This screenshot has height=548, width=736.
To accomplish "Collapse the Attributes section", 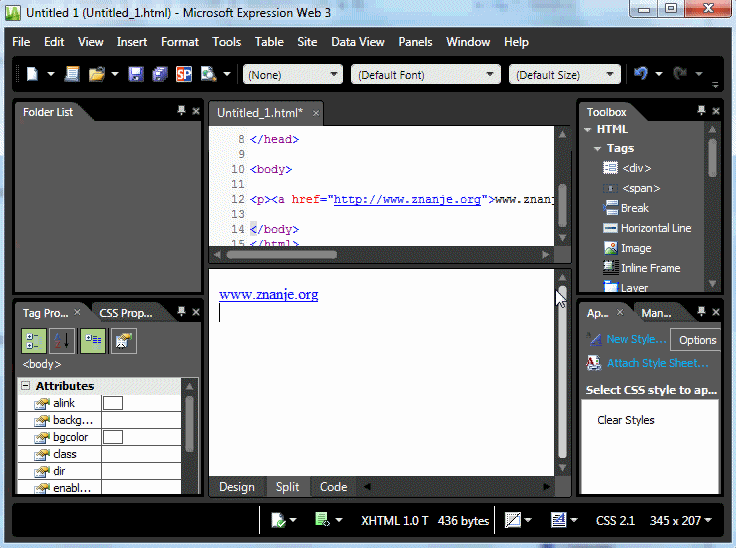I will click(x=25, y=386).
